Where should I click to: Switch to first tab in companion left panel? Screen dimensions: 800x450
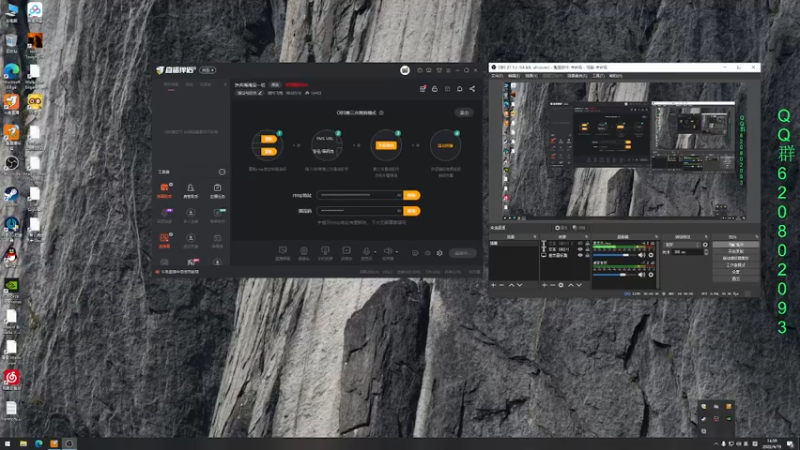[x=171, y=85]
